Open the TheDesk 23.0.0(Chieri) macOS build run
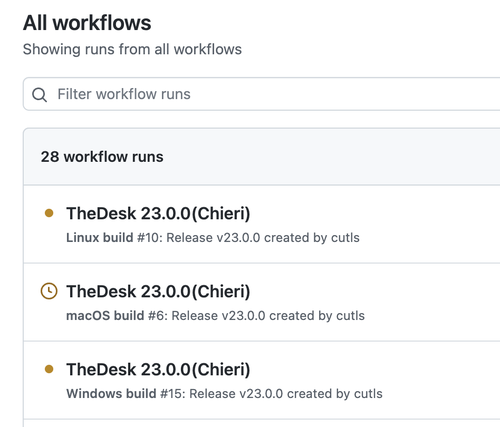 [x=158, y=291]
